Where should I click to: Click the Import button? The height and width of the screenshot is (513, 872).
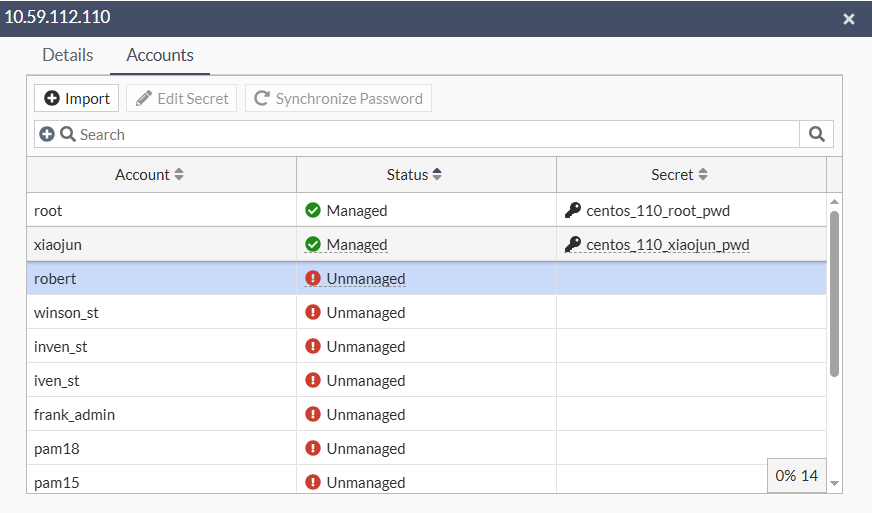tap(77, 98)
